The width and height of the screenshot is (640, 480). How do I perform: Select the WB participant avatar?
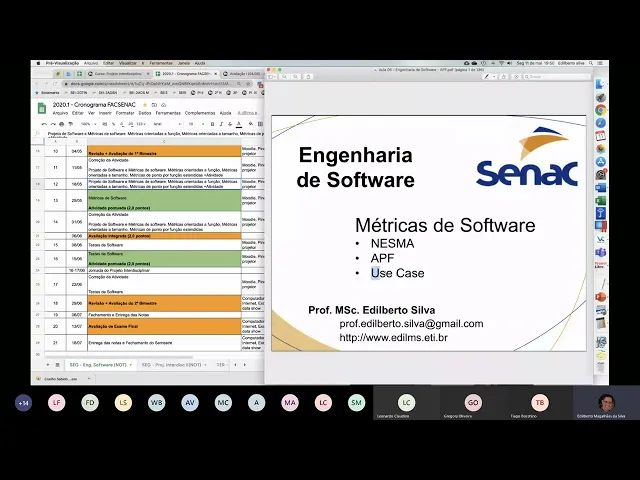click(156, 403)
